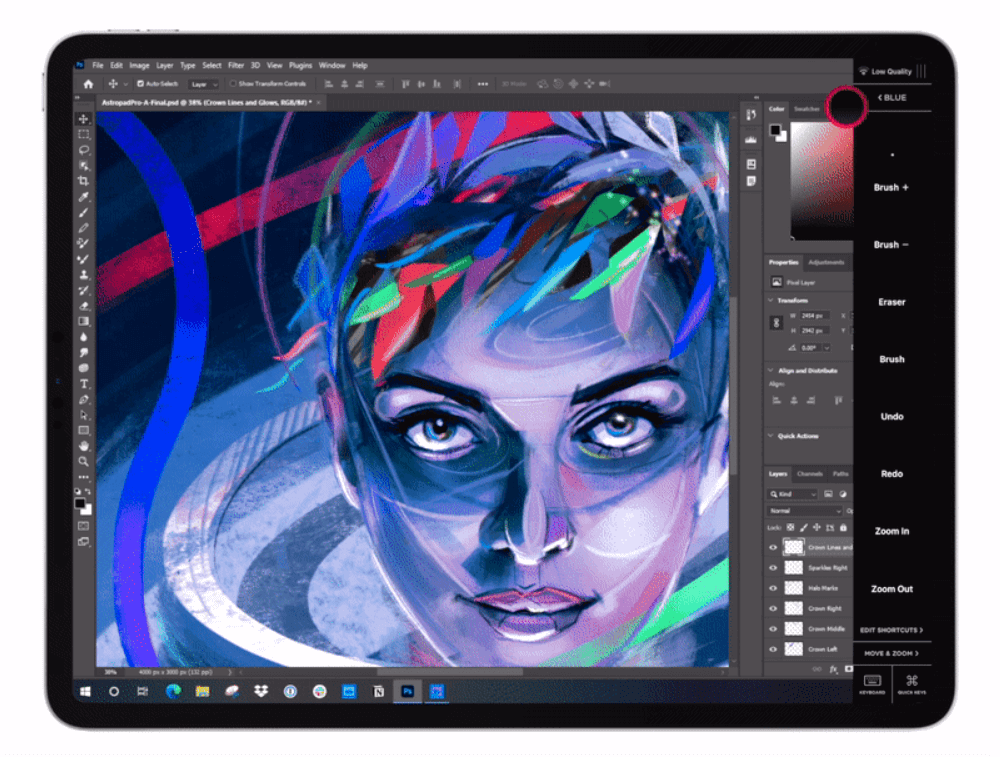Open the rotation angle dropdown arrow
The width and height of the screenshot is (1000, 757).
click(827, 348)
